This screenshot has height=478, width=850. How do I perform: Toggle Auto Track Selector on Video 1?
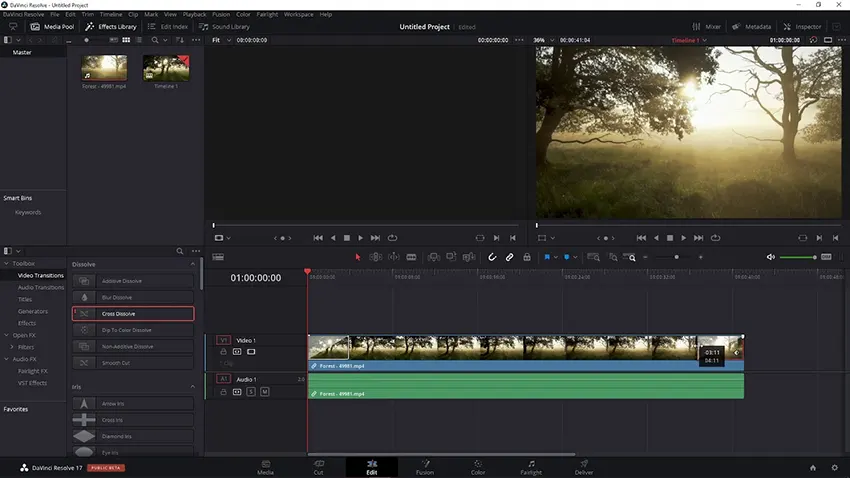coord(237,352)
